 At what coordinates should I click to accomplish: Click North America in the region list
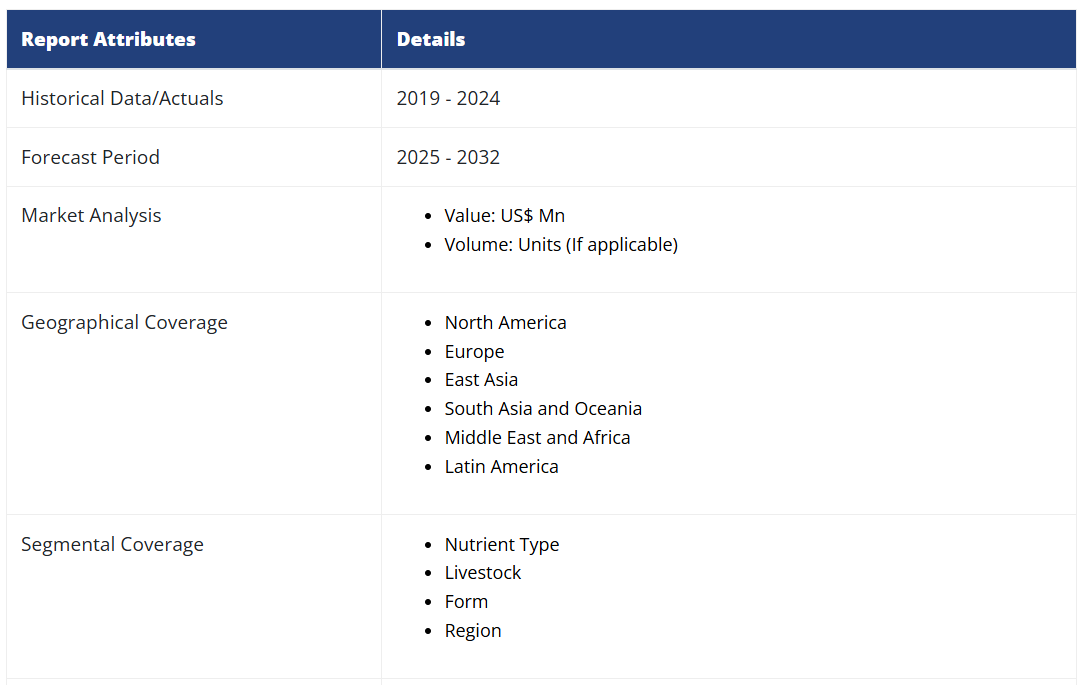[505, 322]
